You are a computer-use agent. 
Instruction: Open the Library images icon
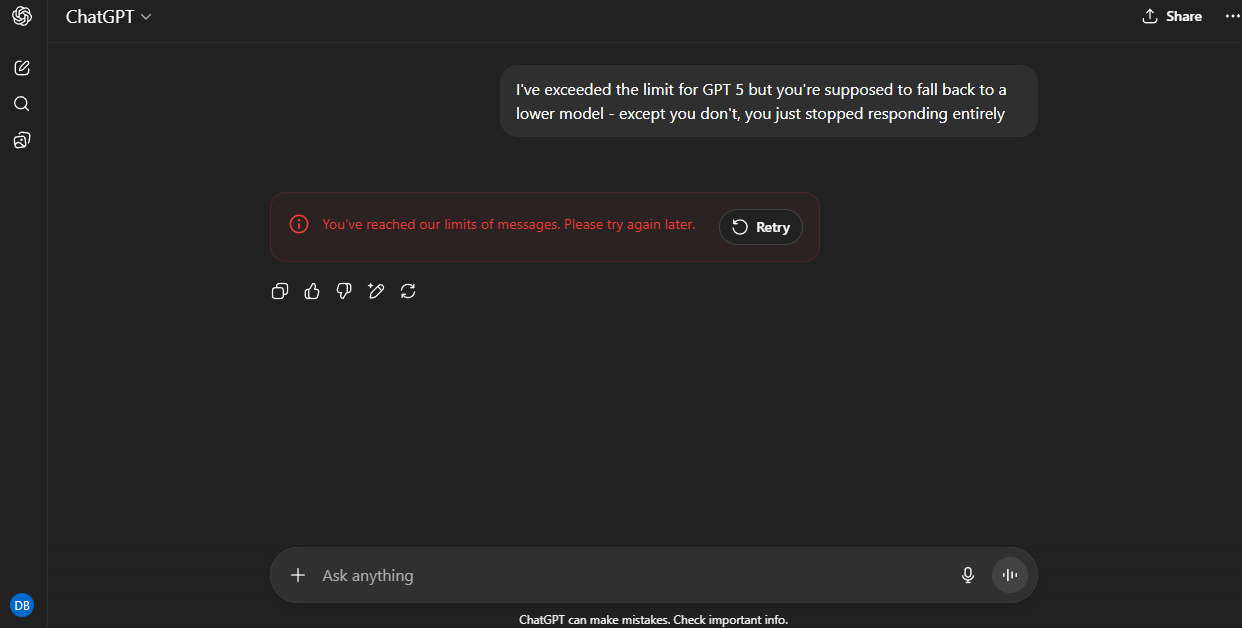pyautogui.click(x=22, y=140)
